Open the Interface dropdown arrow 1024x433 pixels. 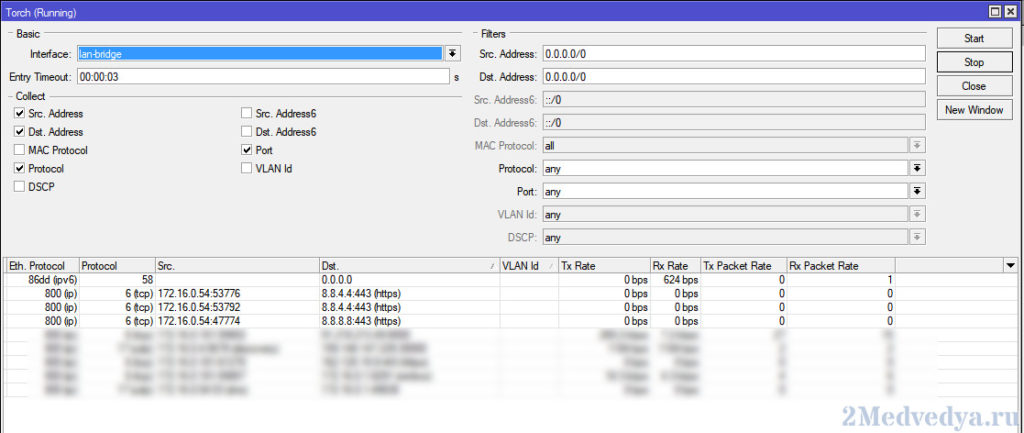[x=453, y=54]
